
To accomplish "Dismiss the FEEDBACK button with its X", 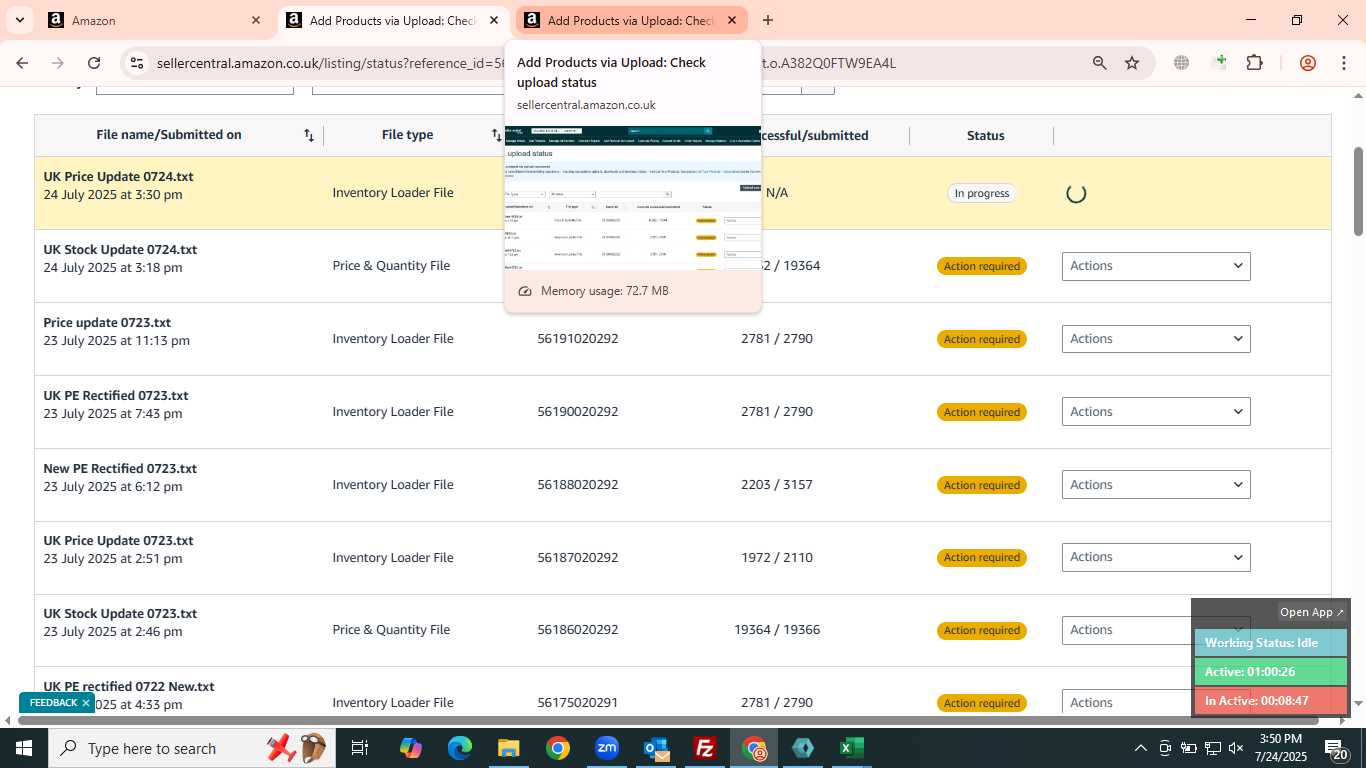I will pos(86,703).
